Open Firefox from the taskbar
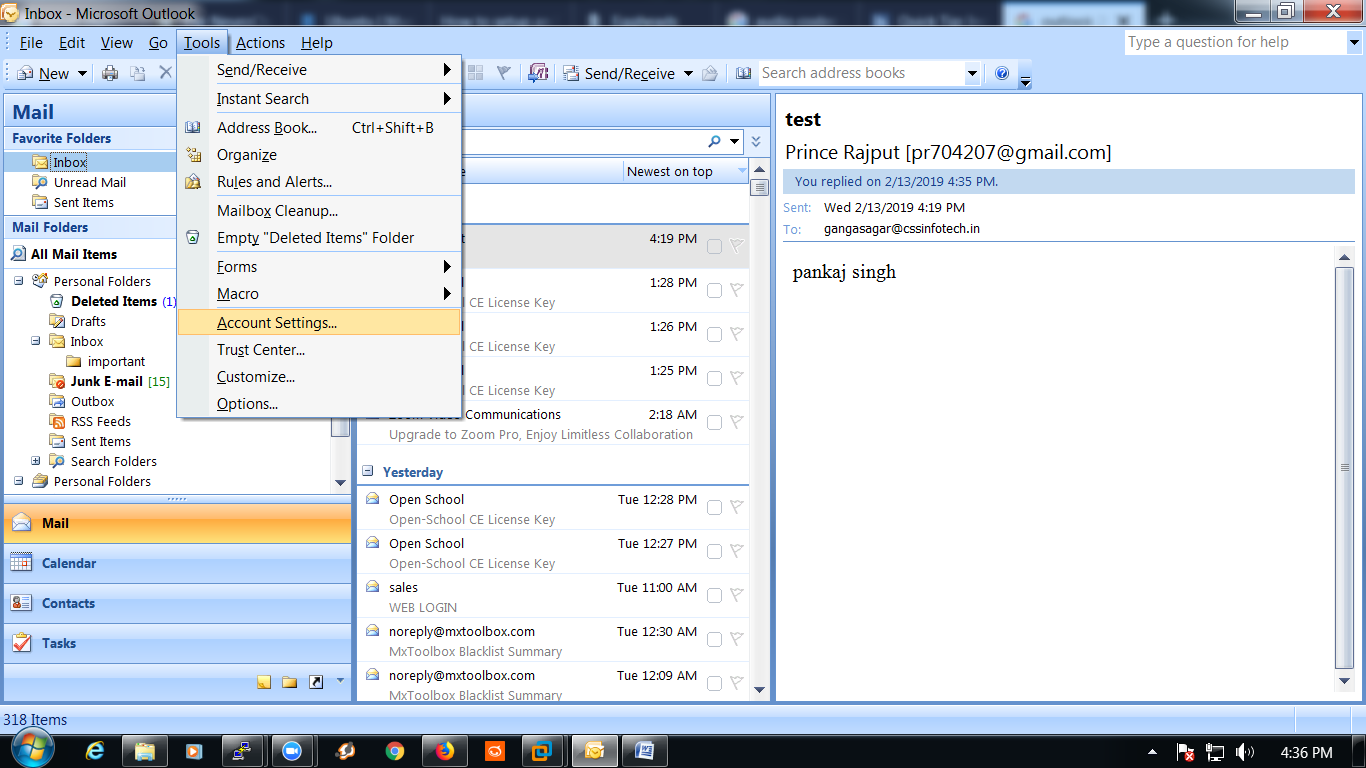The image size is (1366, 768). [x=444, y=751]
